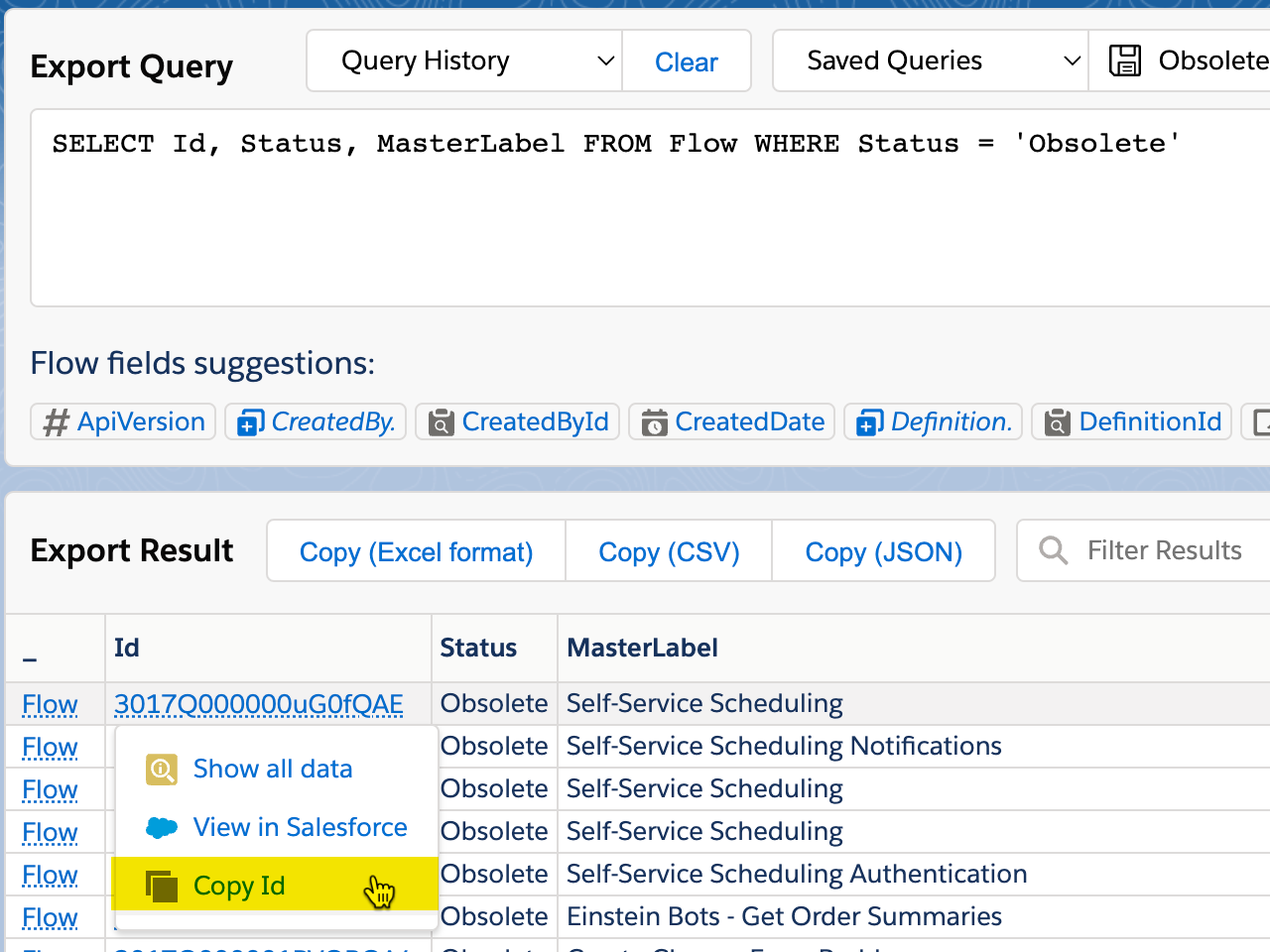Viewport: 1270px width, 952px height.
Task: Click the Clear query history button
Action: pyautogui.click(x=686, y=61)
